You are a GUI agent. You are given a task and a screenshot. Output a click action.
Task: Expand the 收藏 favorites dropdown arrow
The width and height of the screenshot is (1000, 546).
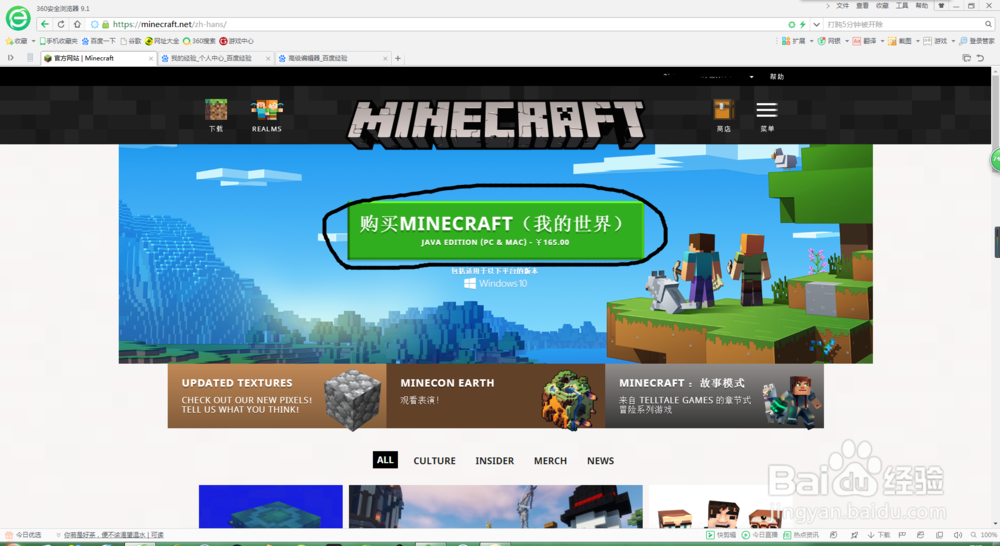[x=33, y=41]
